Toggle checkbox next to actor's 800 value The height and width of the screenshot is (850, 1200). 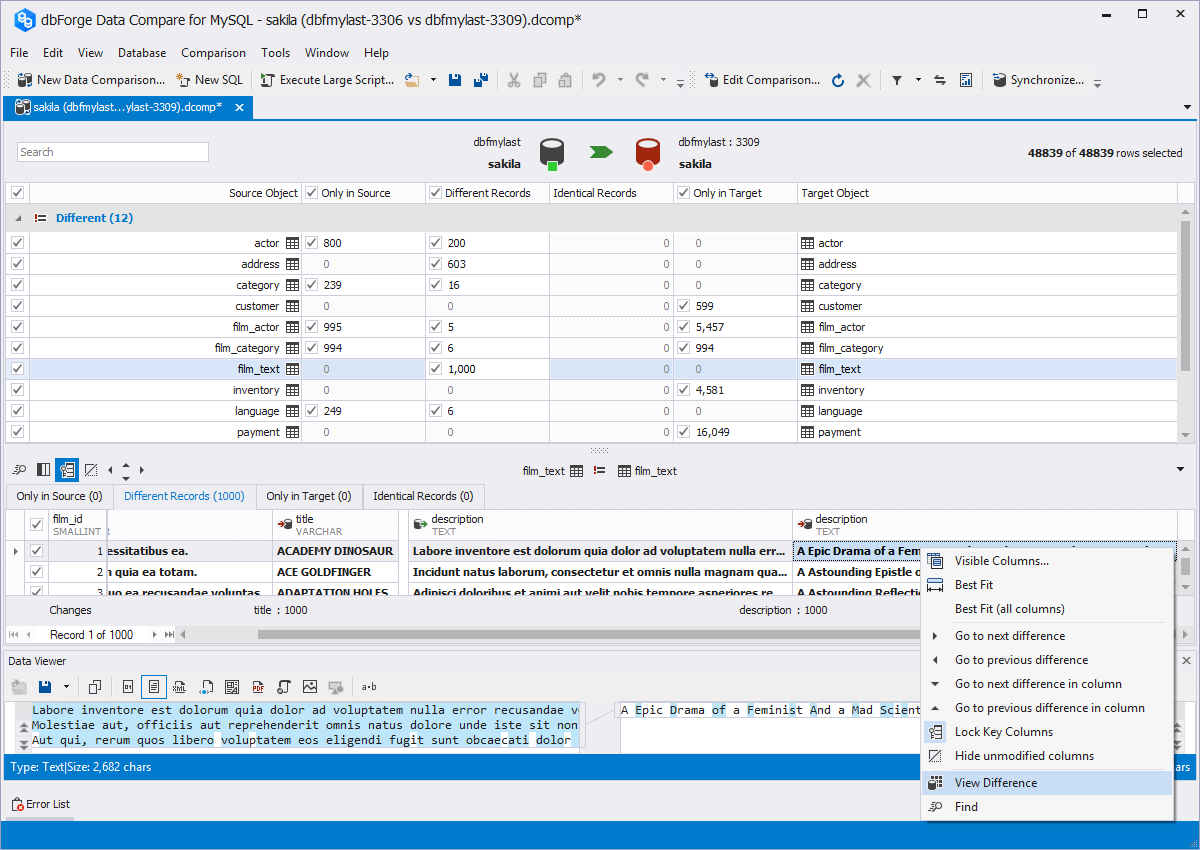[311, 243]
